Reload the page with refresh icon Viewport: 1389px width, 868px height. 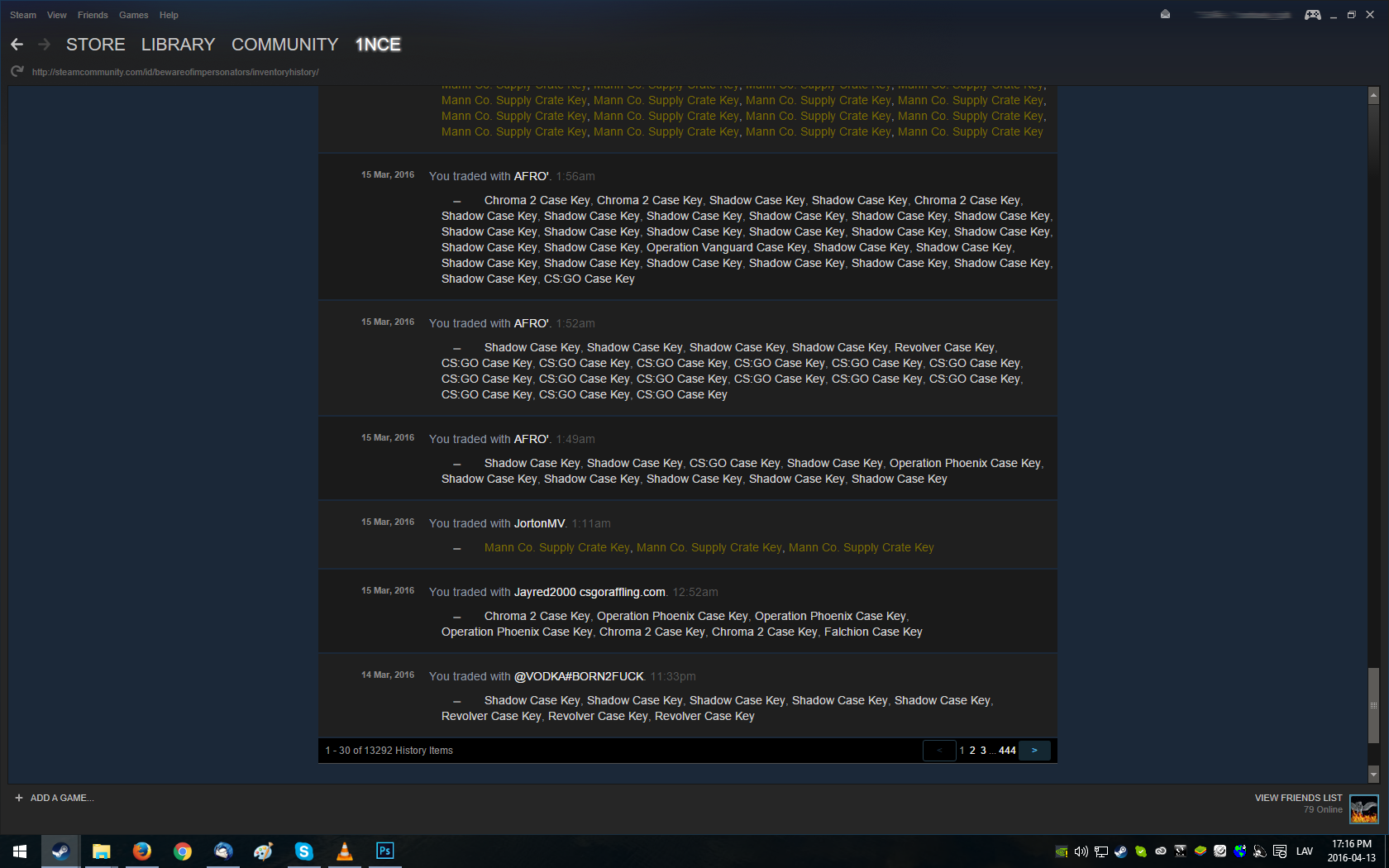tap(17, 72)
